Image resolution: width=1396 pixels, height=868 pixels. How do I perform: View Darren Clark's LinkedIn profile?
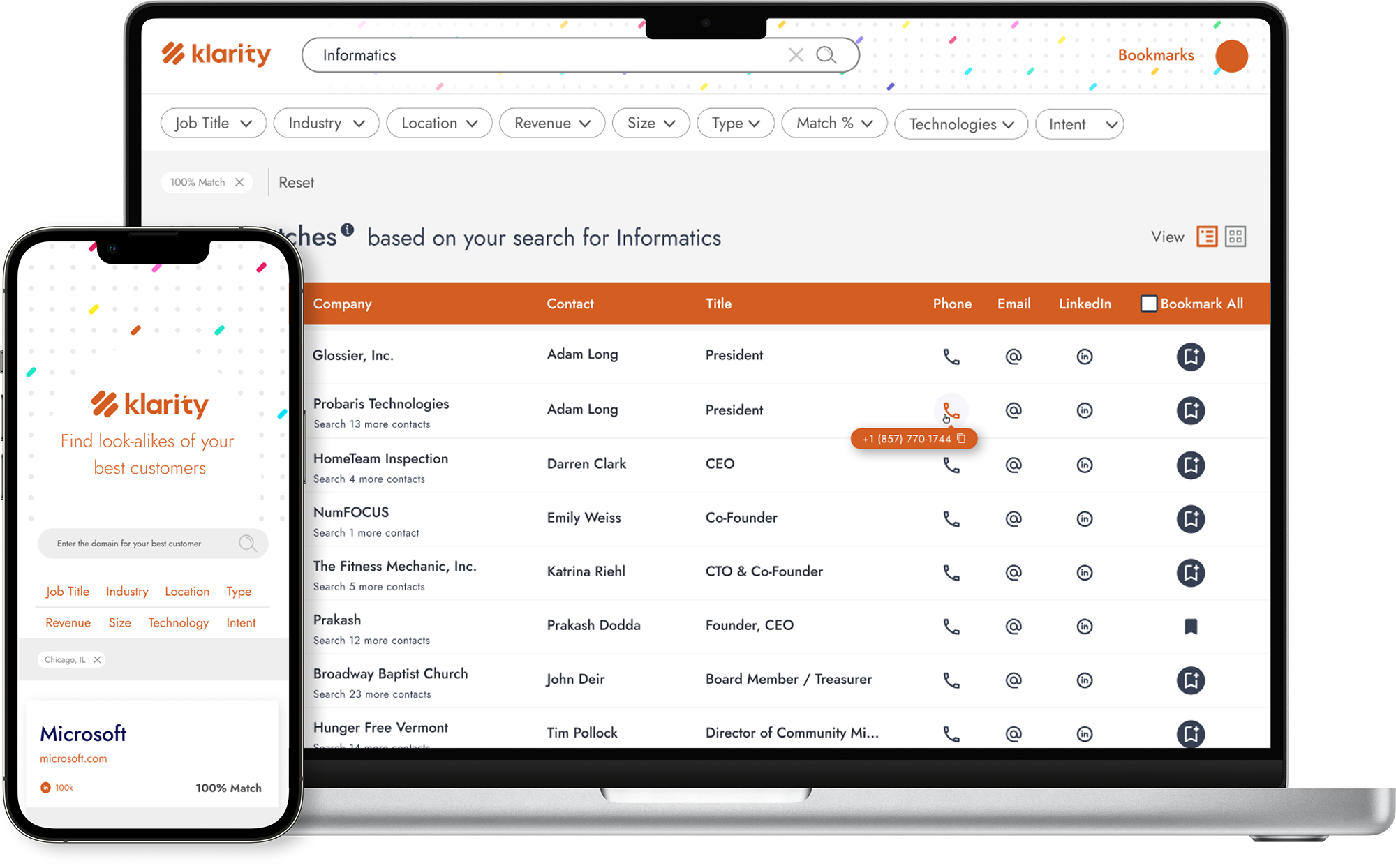point(1085,465)
